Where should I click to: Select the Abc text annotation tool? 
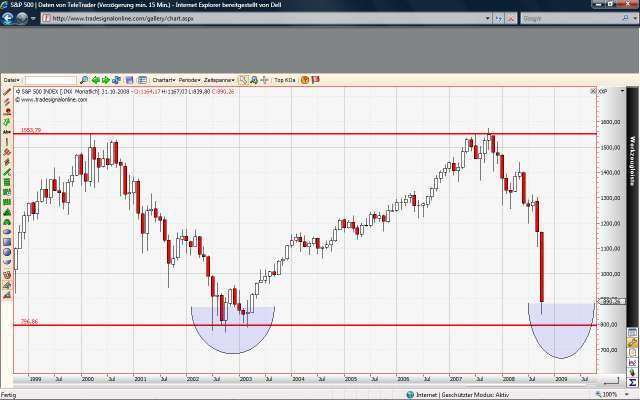[x=7, y=132]
